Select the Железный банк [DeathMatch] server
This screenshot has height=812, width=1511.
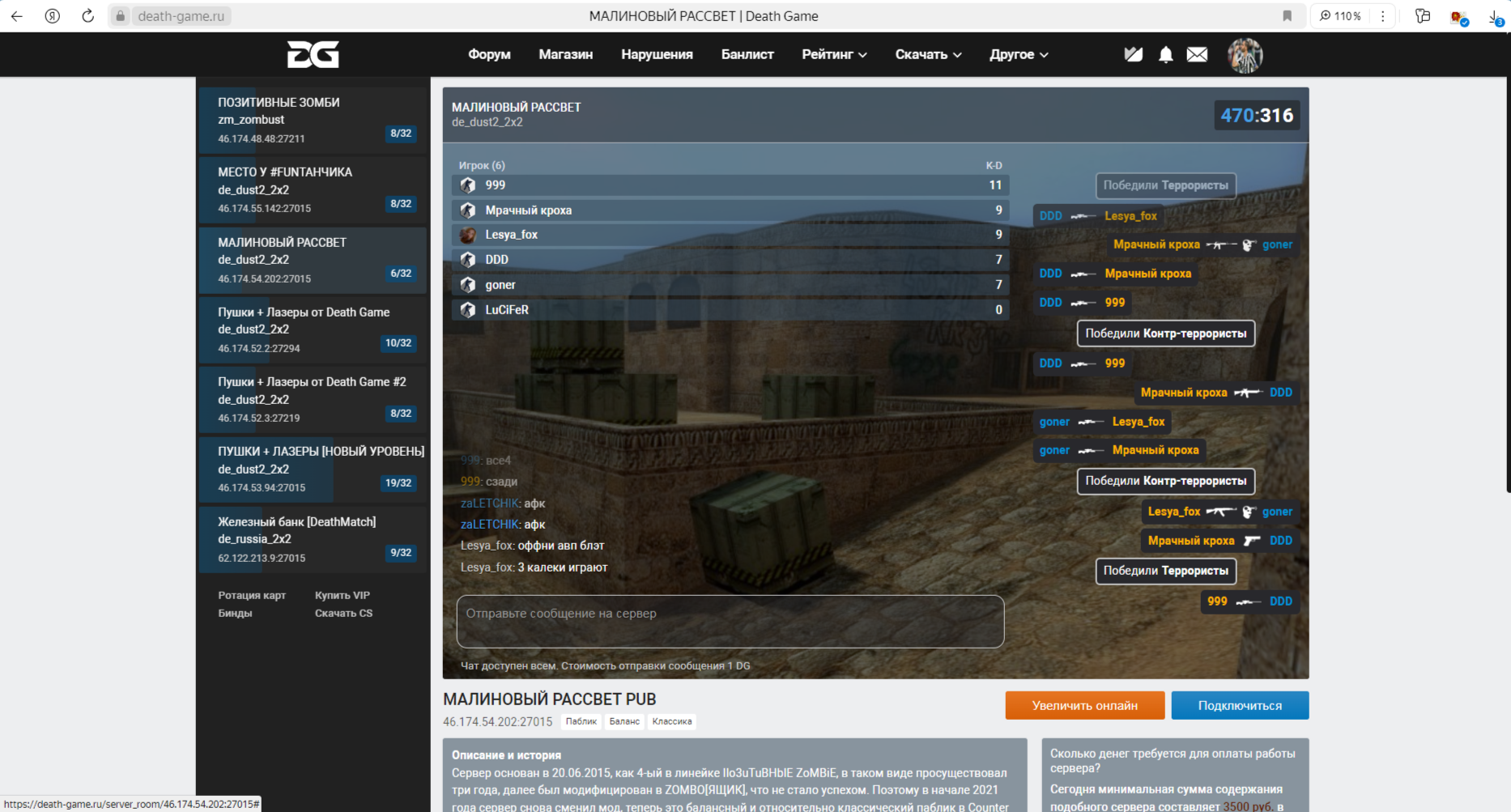pos(313,539)
